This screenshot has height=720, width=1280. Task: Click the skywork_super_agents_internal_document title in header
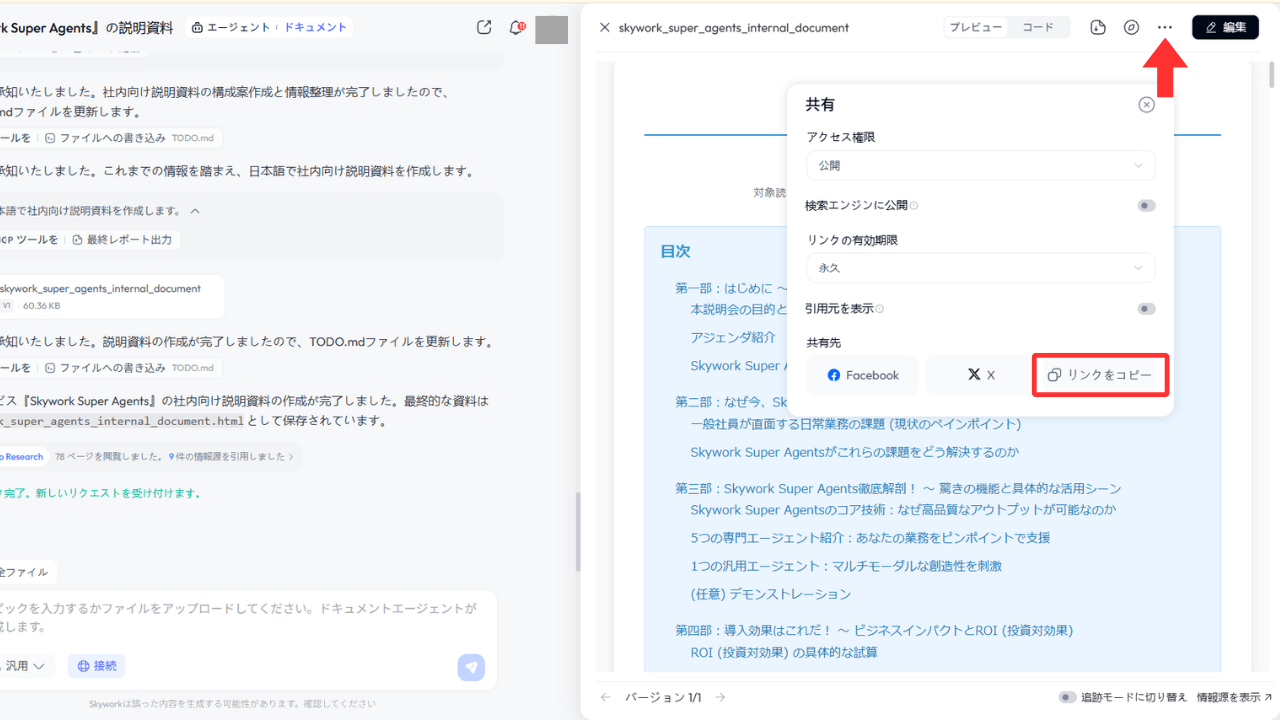pos(734,28)
